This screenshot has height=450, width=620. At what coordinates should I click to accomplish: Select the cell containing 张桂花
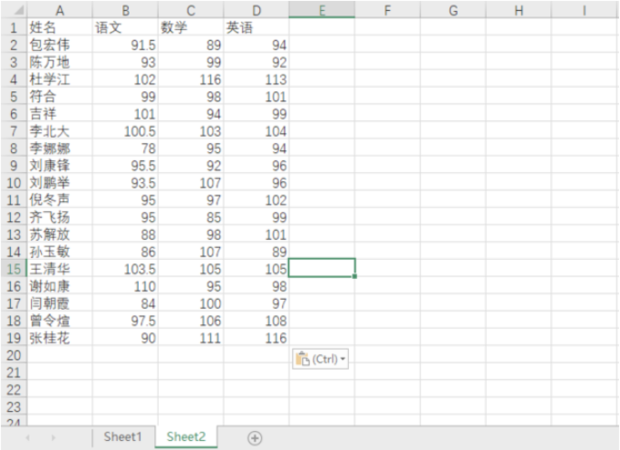(60, 338)
